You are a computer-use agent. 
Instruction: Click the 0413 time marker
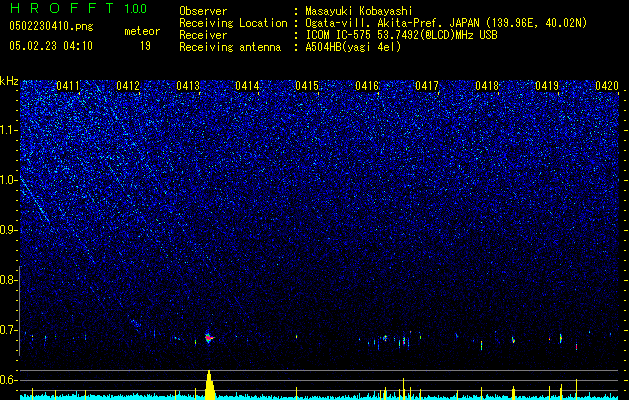point(188,86)
